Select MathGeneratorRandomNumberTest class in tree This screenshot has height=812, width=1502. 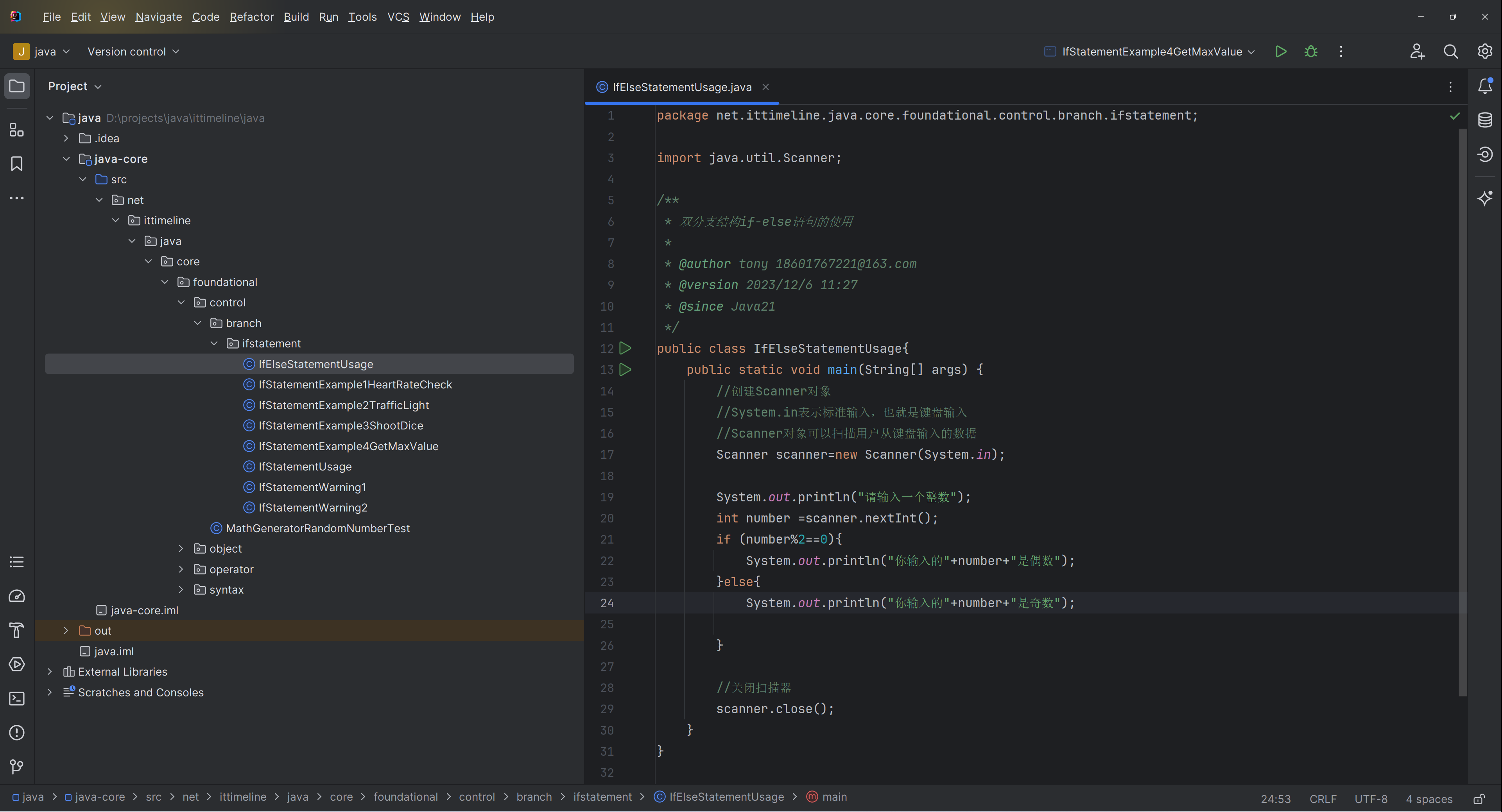tap(318, 528)
